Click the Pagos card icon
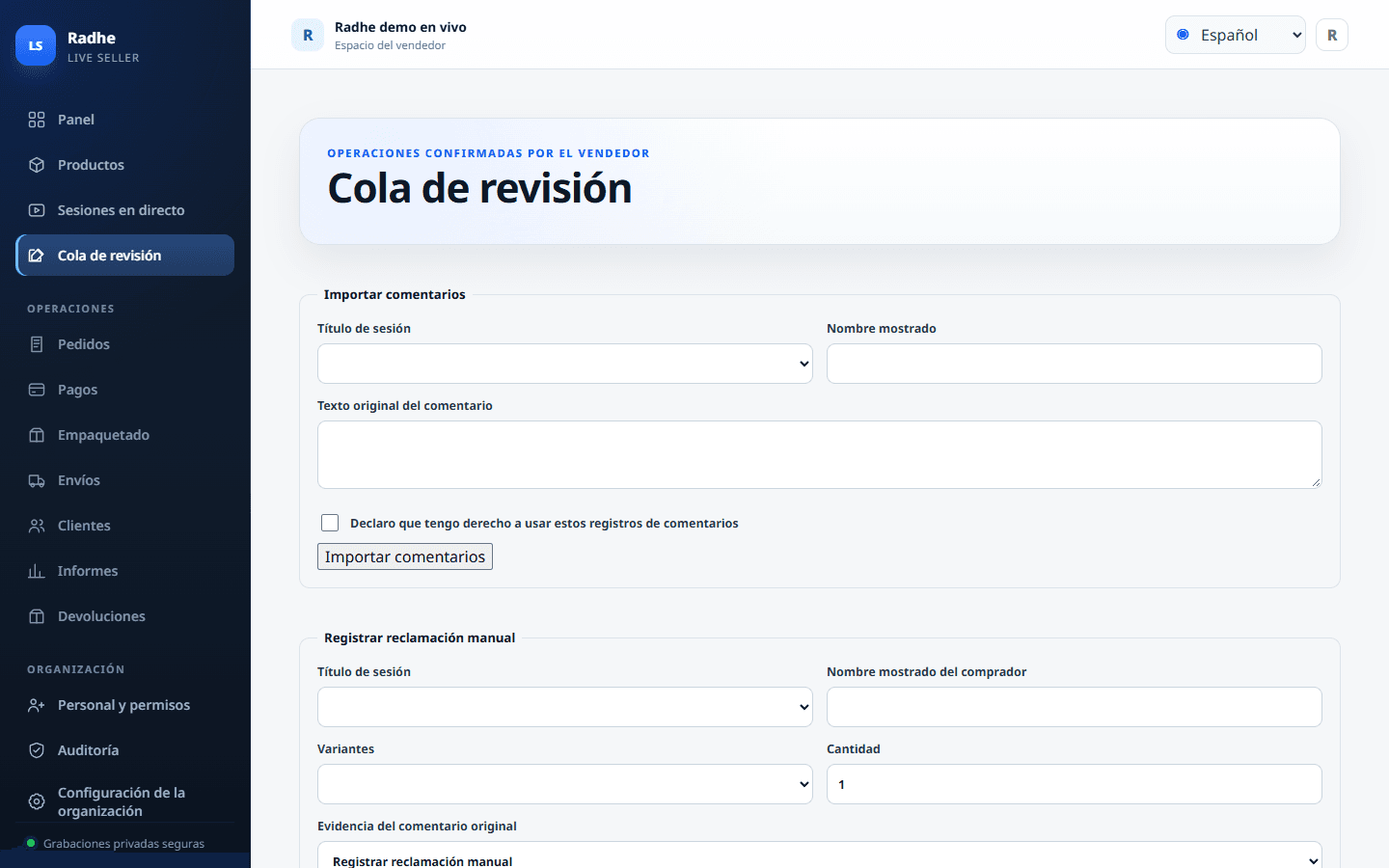 (x=37, y=390)
